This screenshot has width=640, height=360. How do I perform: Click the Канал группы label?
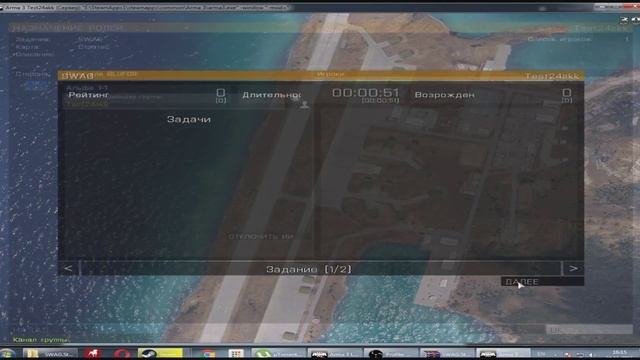point(41,340)
